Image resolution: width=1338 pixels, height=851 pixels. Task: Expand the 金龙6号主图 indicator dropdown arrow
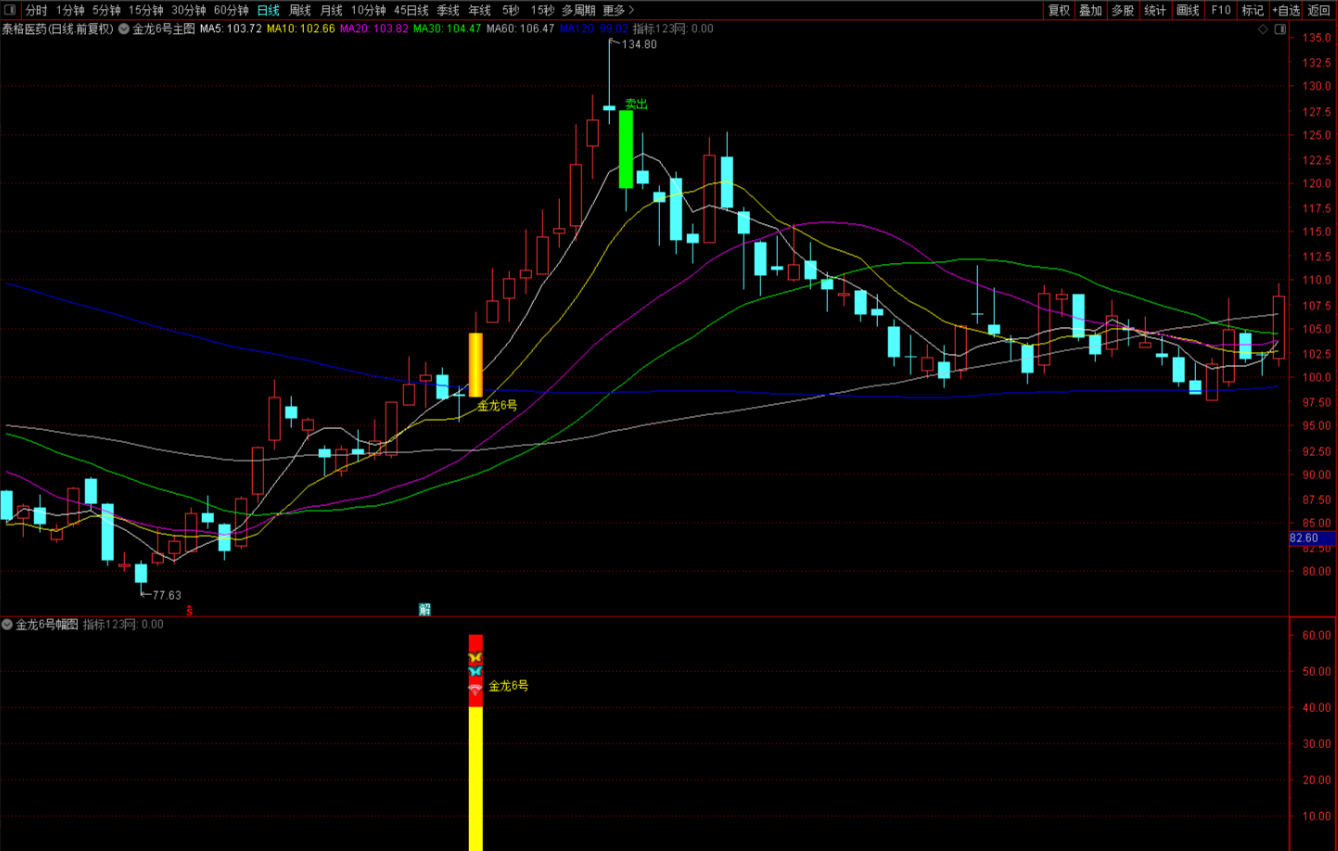[x=124, y=29]
